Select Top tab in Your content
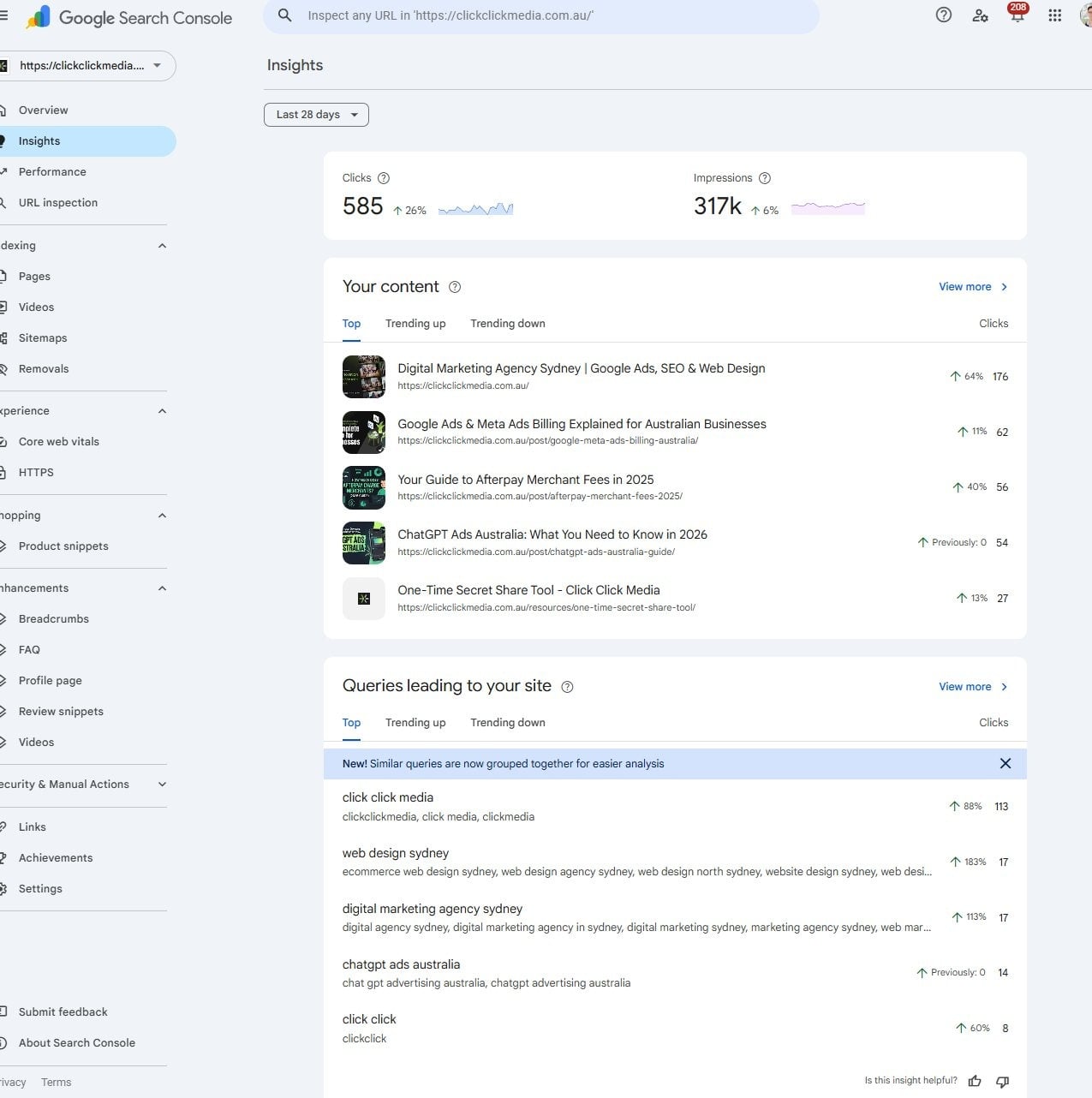 pos(351,324)
